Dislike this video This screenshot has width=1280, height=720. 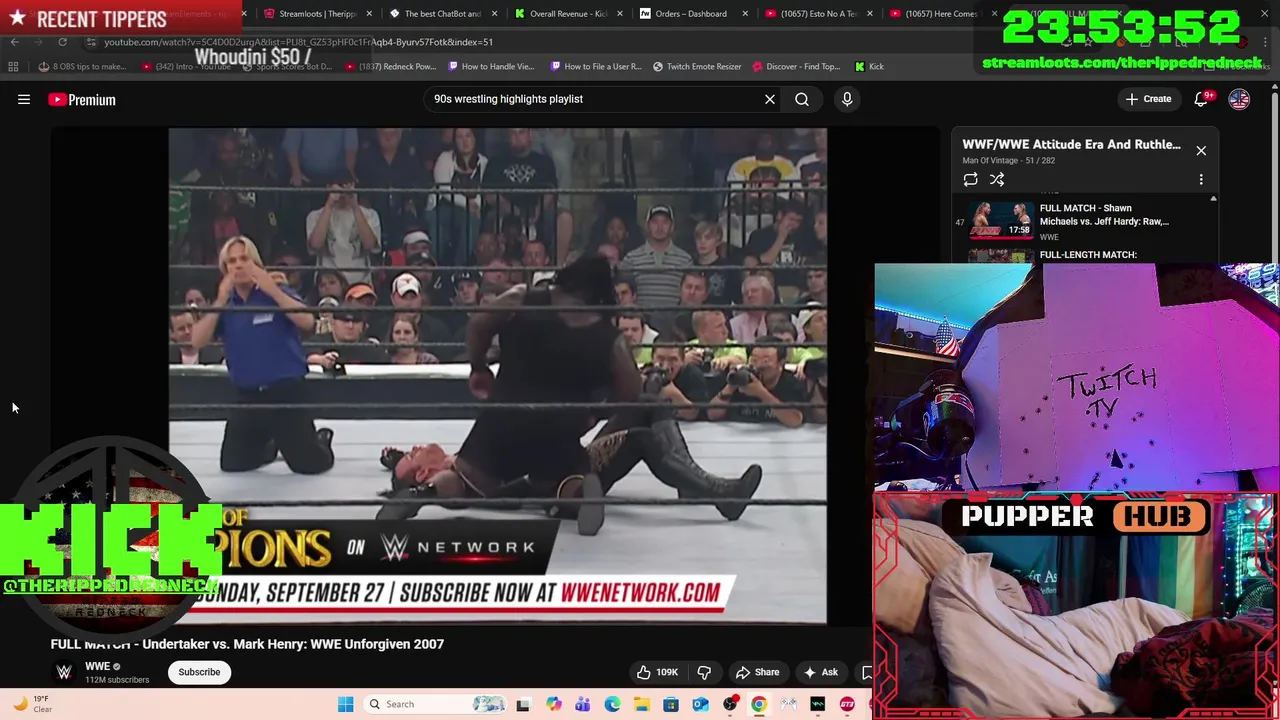pyautogui.click(x=704, y=672)
